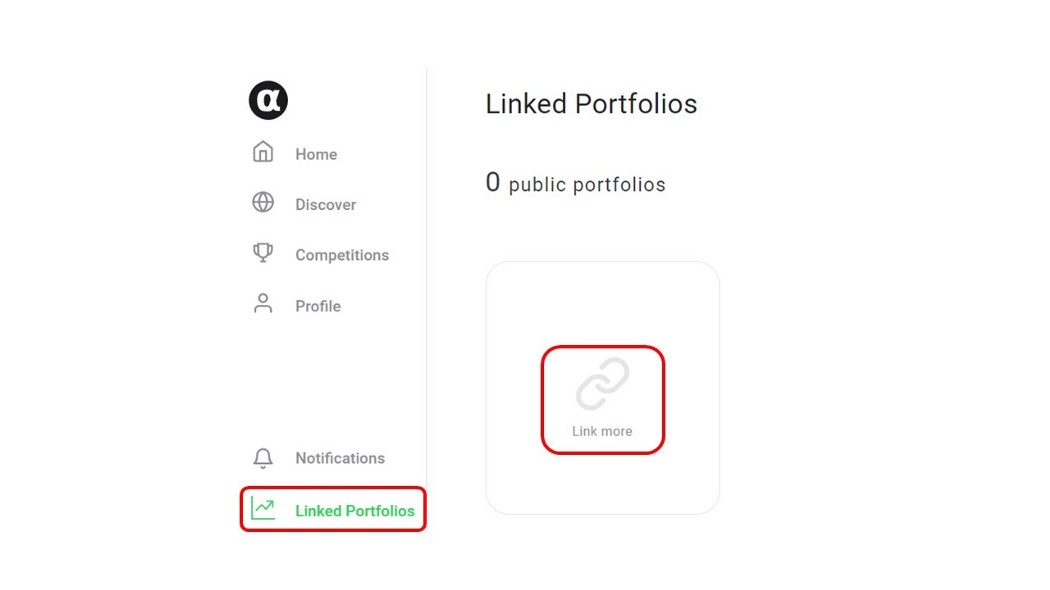This screenshot has height=590, width=1050.
Task: Open the Home menu item
Action: [316, 155]
